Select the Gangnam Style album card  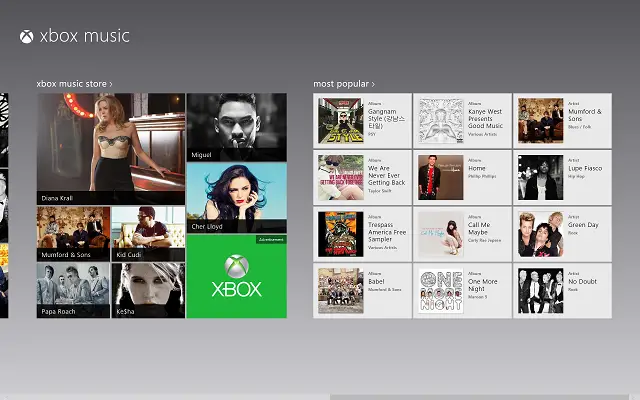pos(362,120)
